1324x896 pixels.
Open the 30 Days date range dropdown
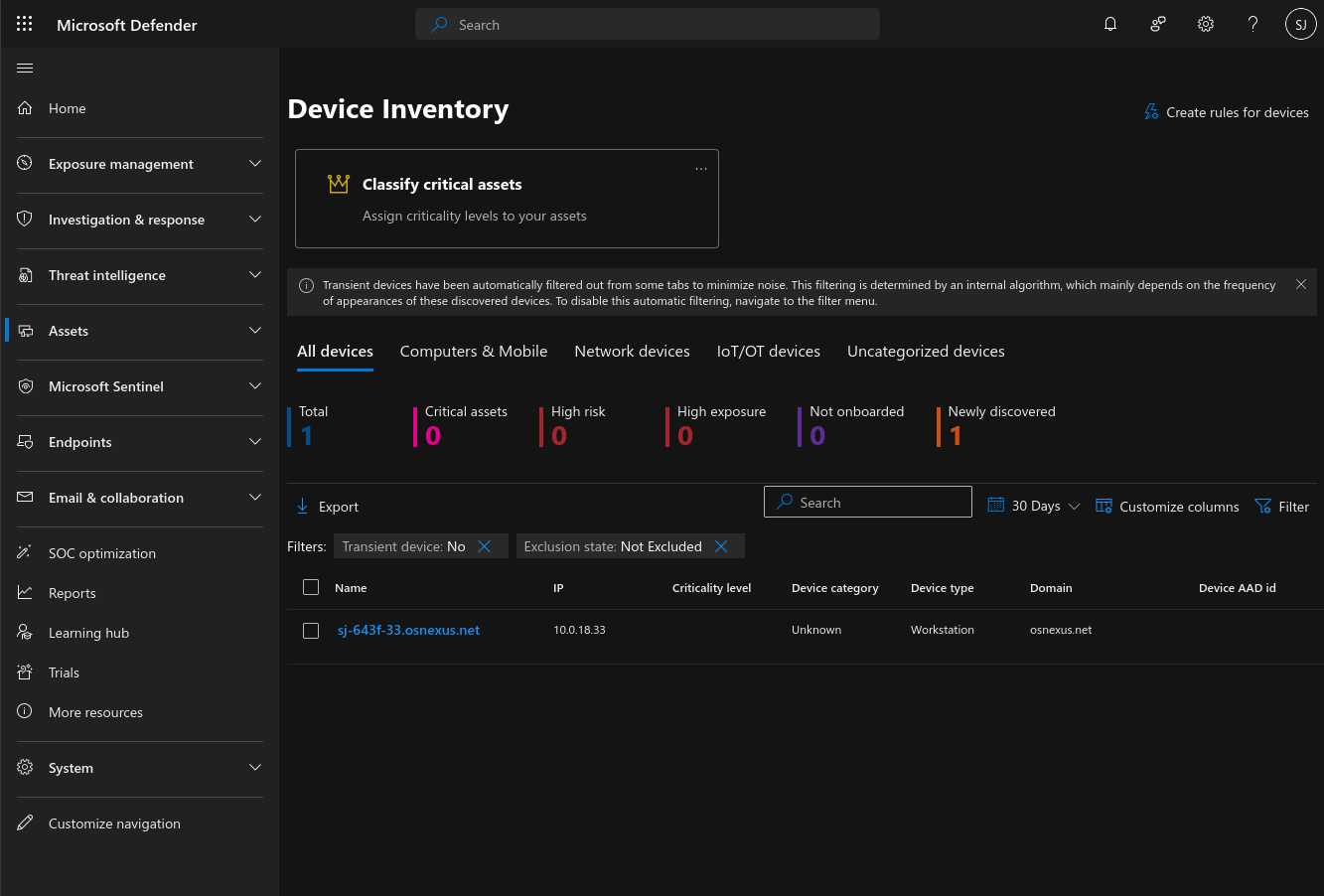click(1034, 507)
